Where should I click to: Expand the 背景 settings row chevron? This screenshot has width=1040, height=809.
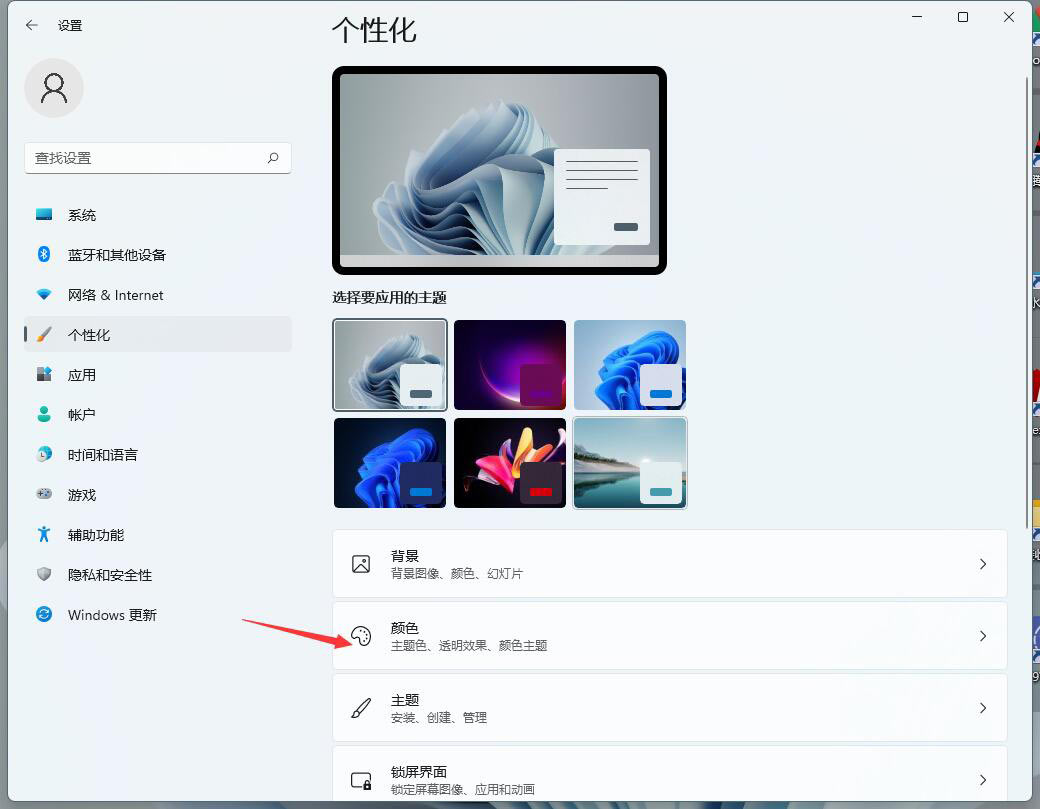[983, 563]
